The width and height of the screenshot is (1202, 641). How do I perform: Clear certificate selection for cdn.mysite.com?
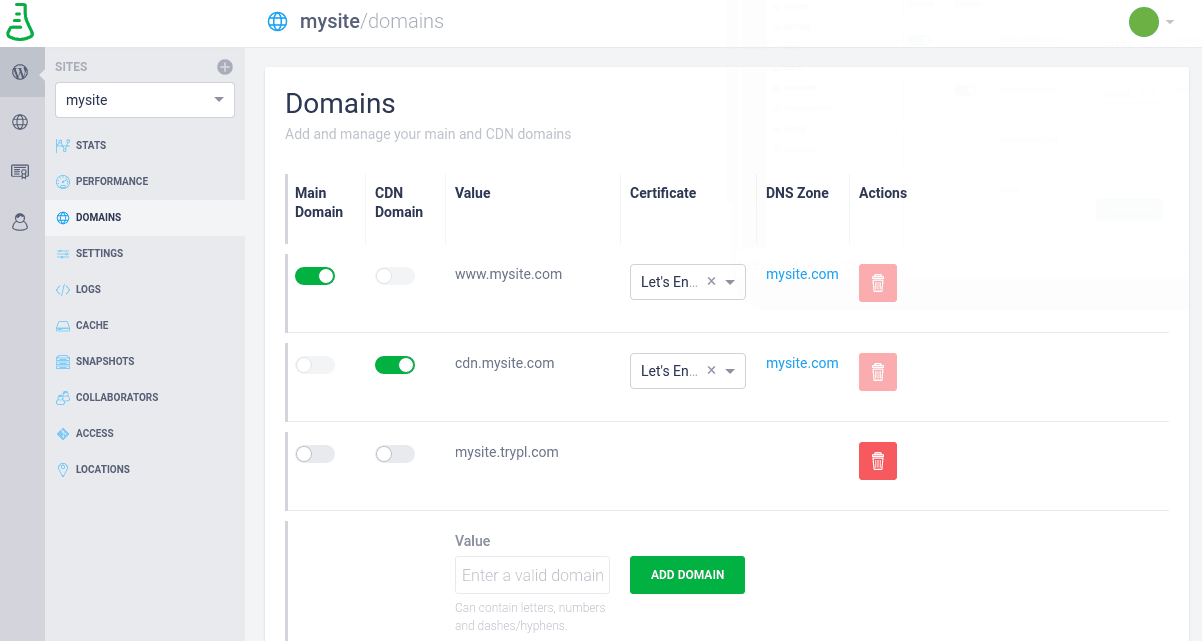coord(711,371)
